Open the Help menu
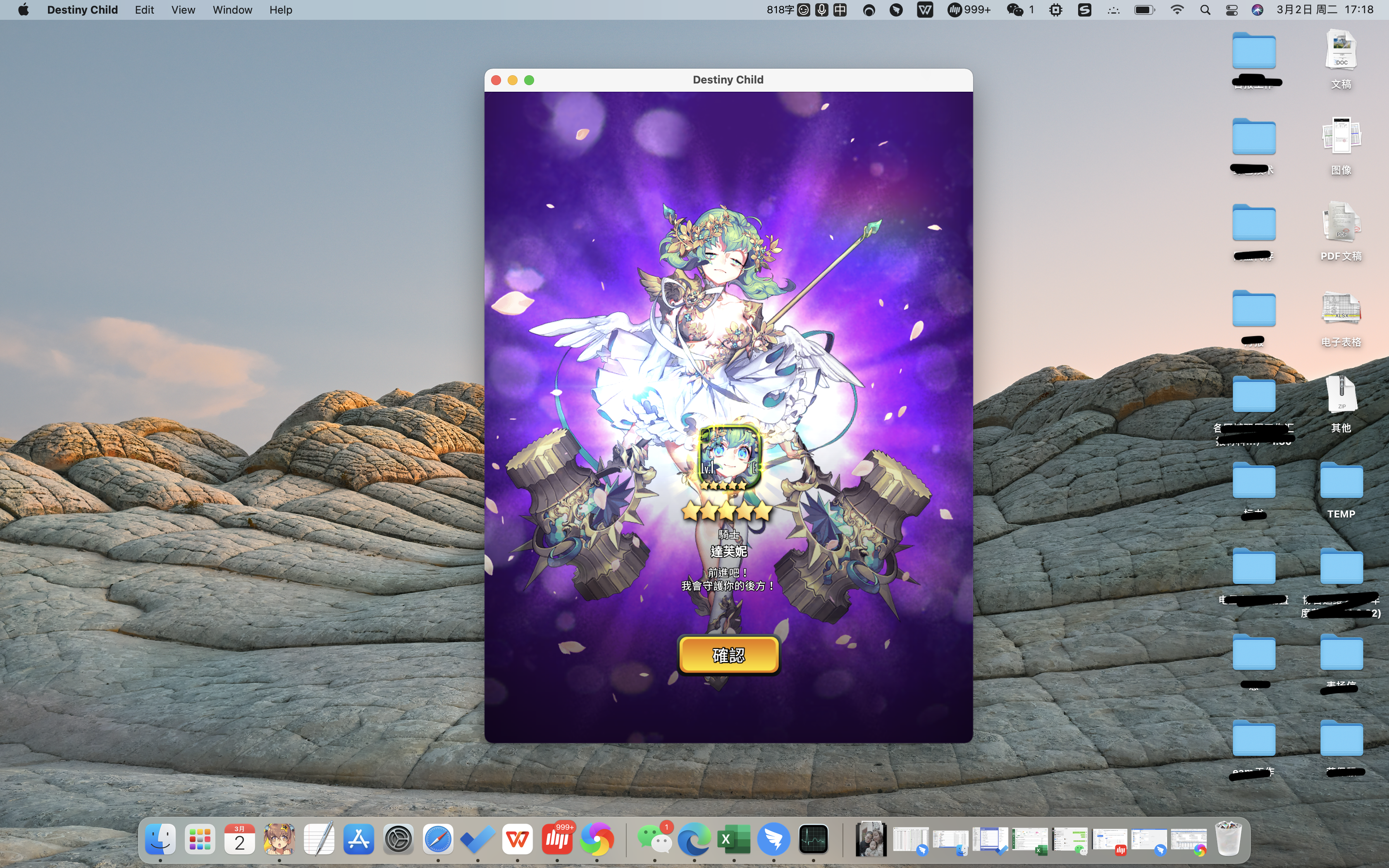The image size is (1389, 868). point(281,10)
